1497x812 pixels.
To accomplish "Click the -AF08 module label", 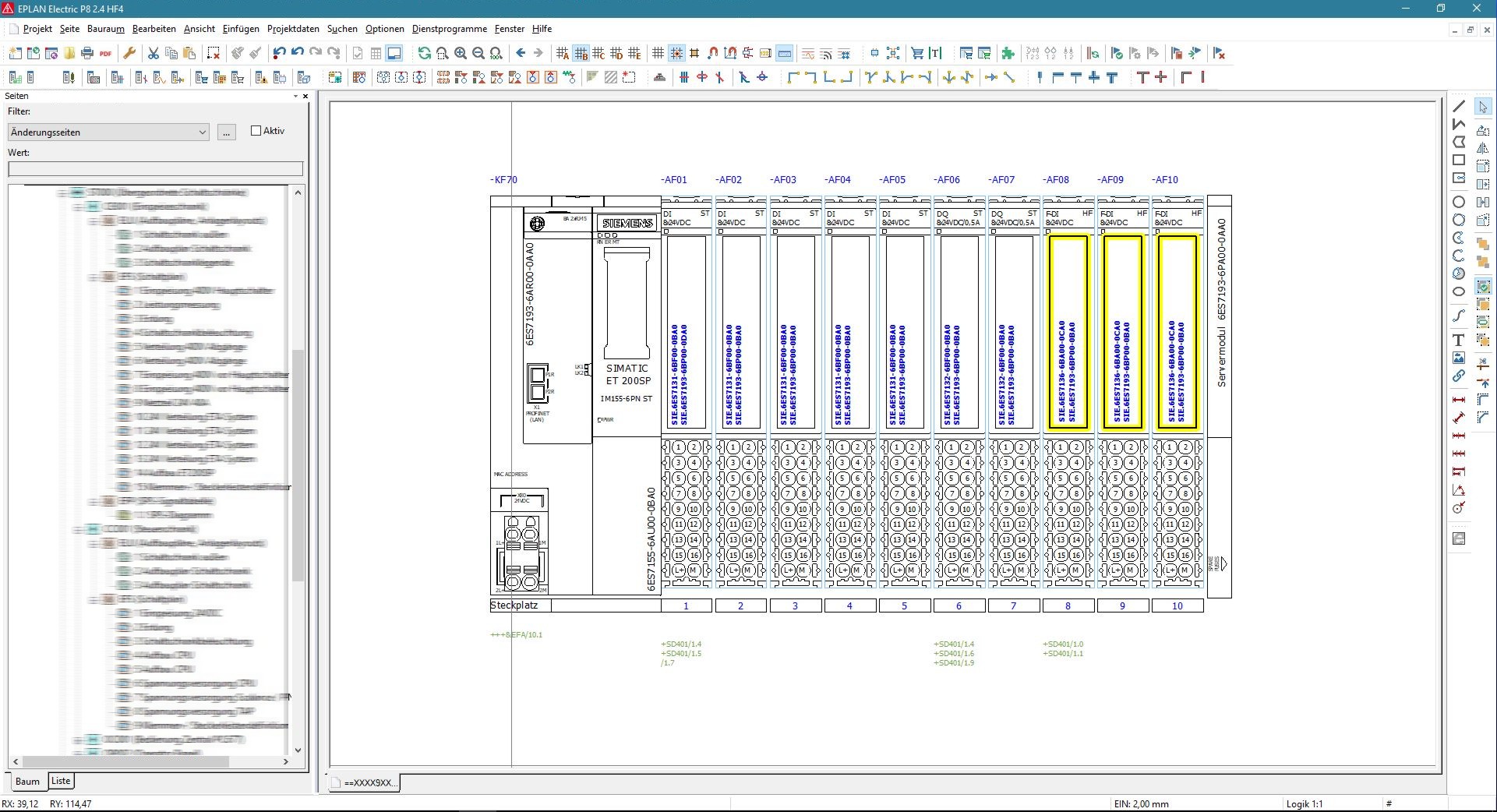I will point(1057,179).
